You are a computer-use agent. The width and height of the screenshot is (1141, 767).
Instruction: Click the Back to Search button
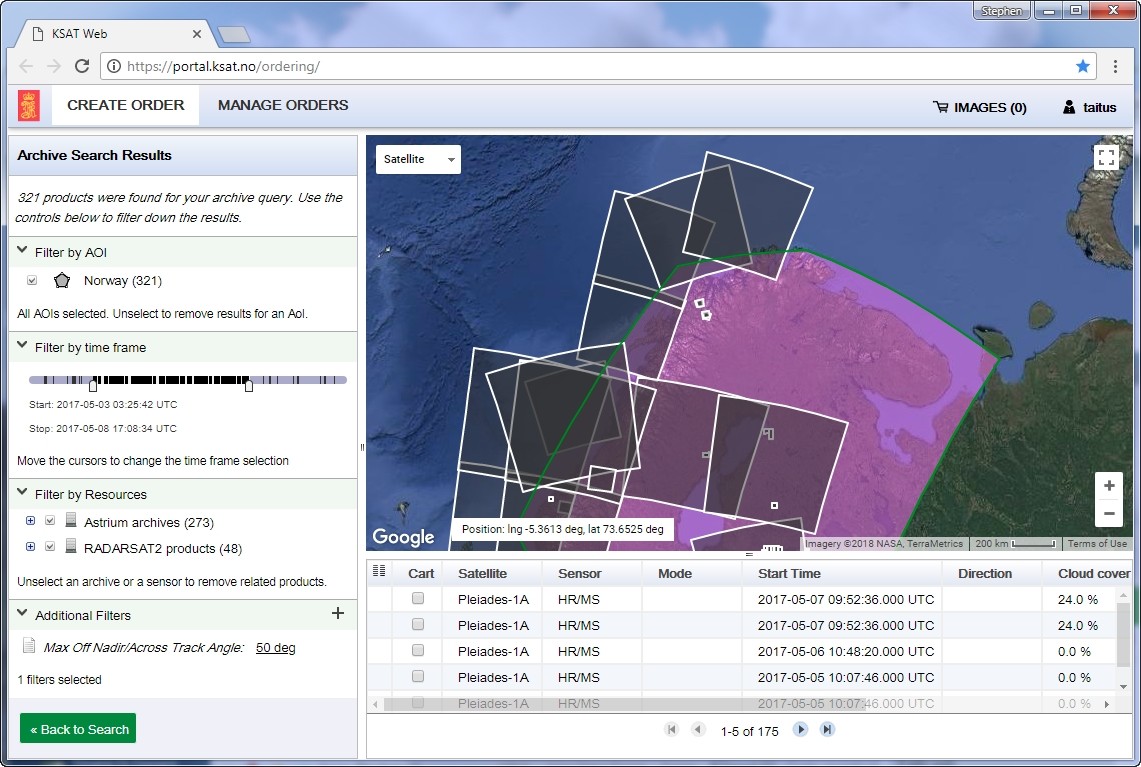[77, 728]
